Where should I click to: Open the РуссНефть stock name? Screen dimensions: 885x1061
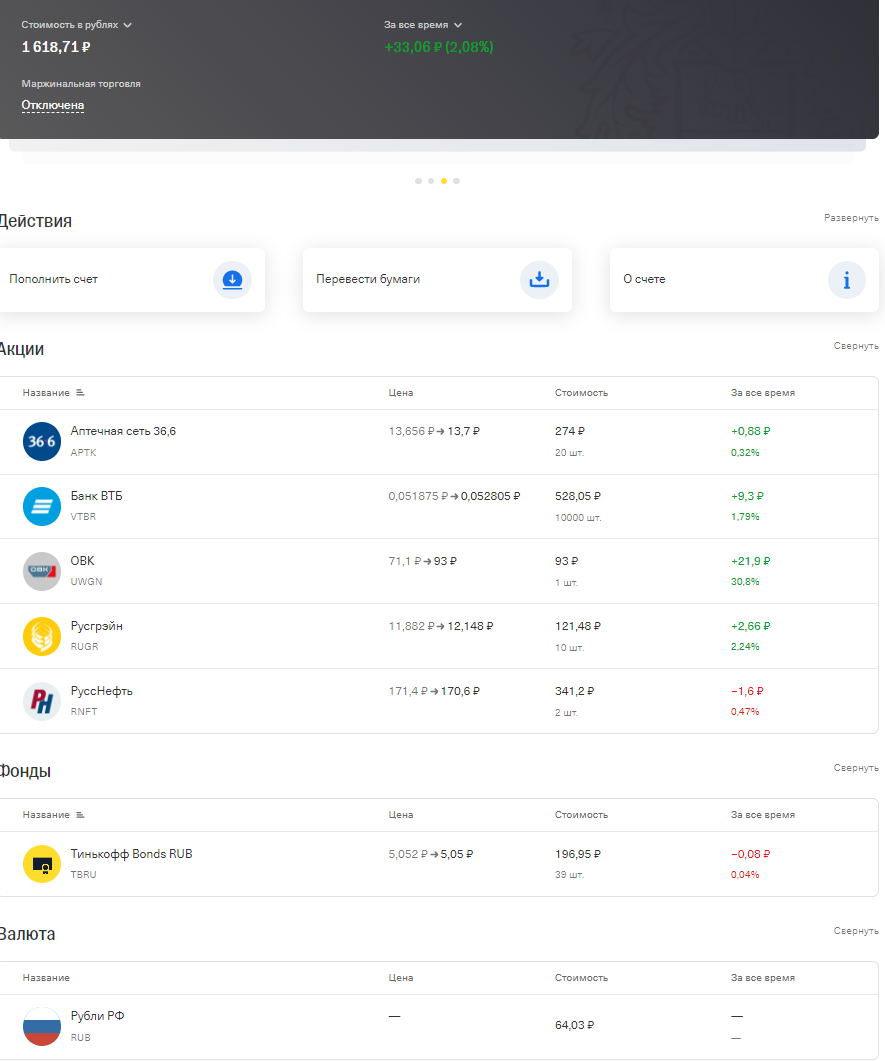(101, 691)
